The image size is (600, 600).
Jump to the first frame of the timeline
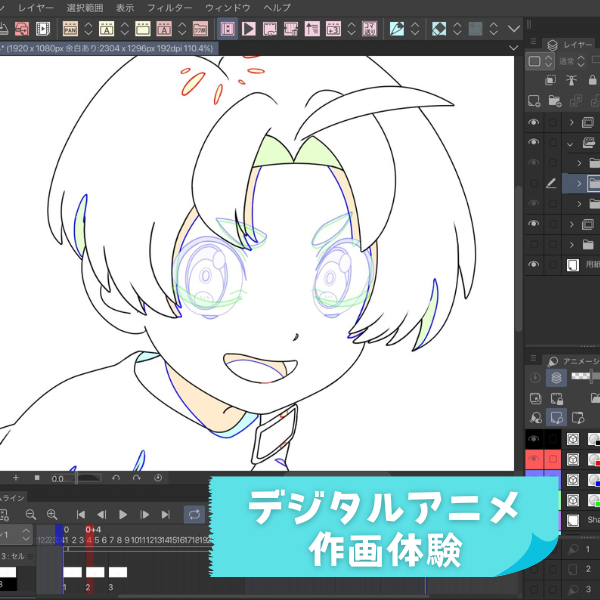81,514
